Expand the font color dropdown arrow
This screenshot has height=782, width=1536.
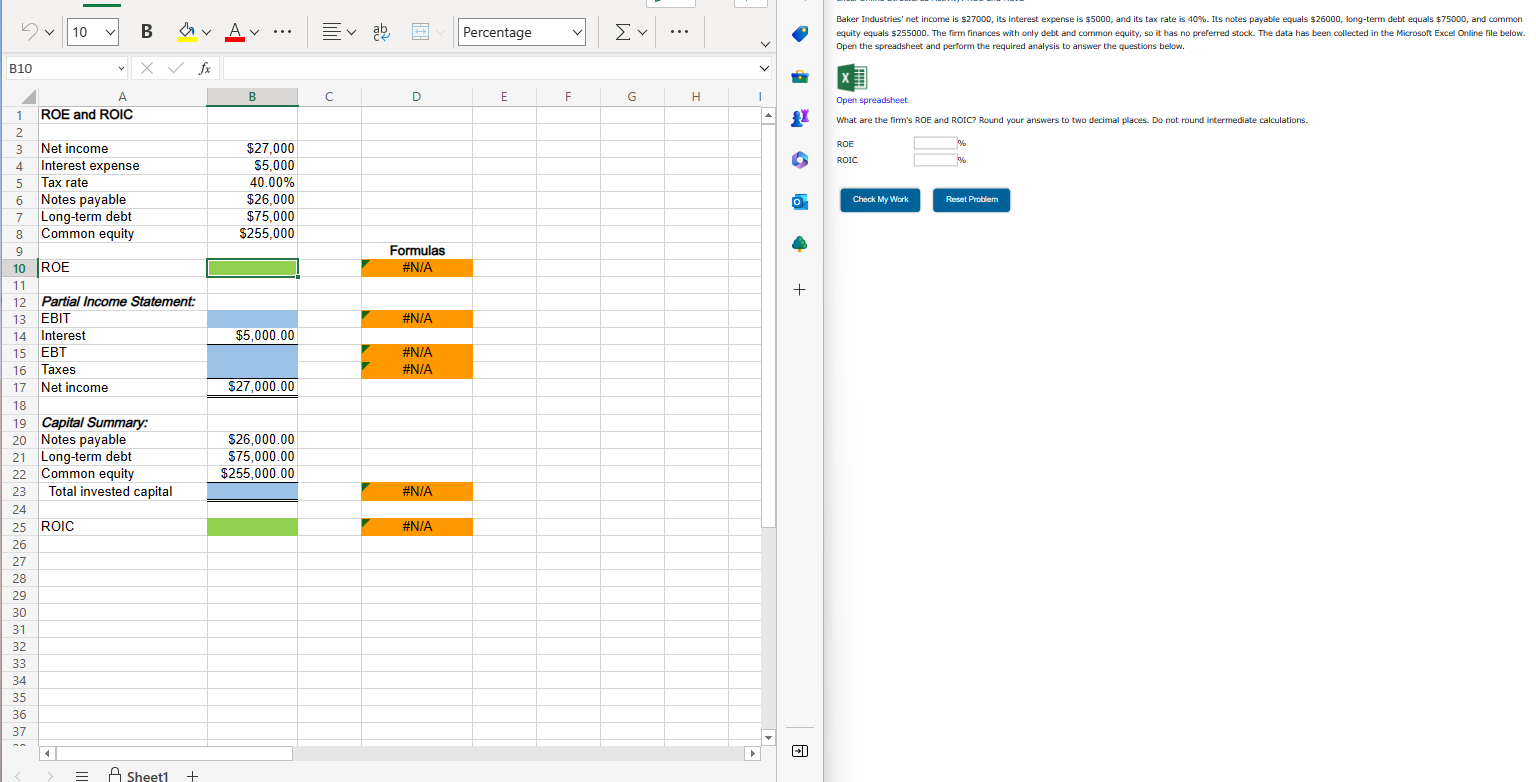pyautogui.click(x=253, y=31)
